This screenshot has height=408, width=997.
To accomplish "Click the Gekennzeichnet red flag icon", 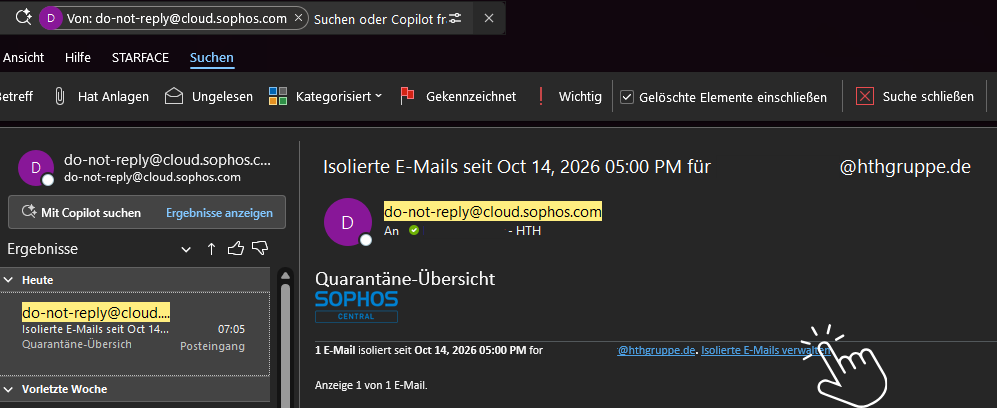I will coord(408,97).
